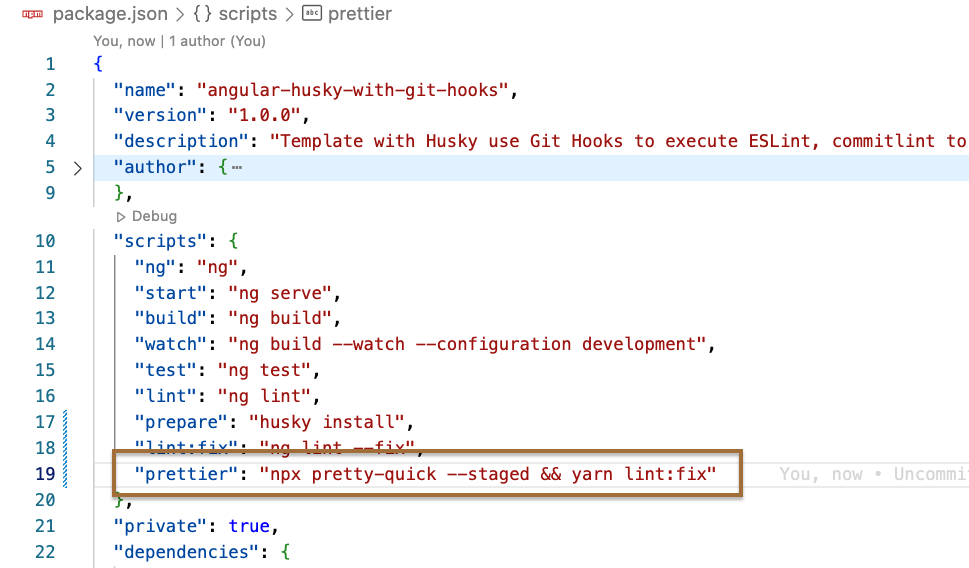Click the collapsed ellipsis after author brace
Viewport: 969px width, 568px height.
click(x=236, y=167)
